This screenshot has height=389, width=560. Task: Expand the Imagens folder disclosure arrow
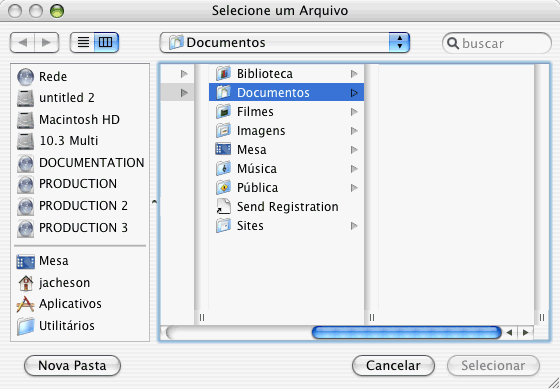pos(354,131)
